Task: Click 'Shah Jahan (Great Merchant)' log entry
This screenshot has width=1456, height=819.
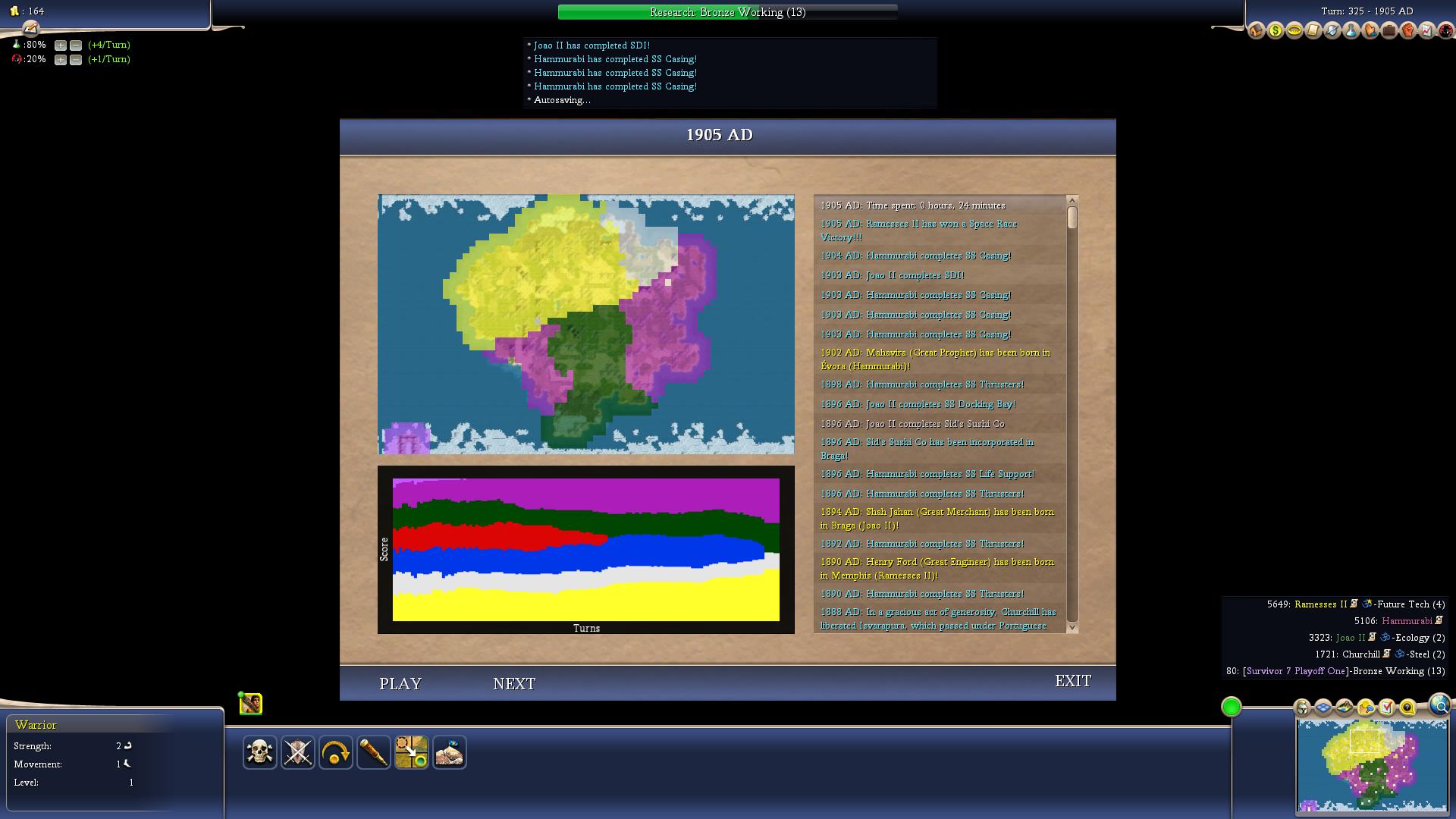Action: tap(940, 519)
